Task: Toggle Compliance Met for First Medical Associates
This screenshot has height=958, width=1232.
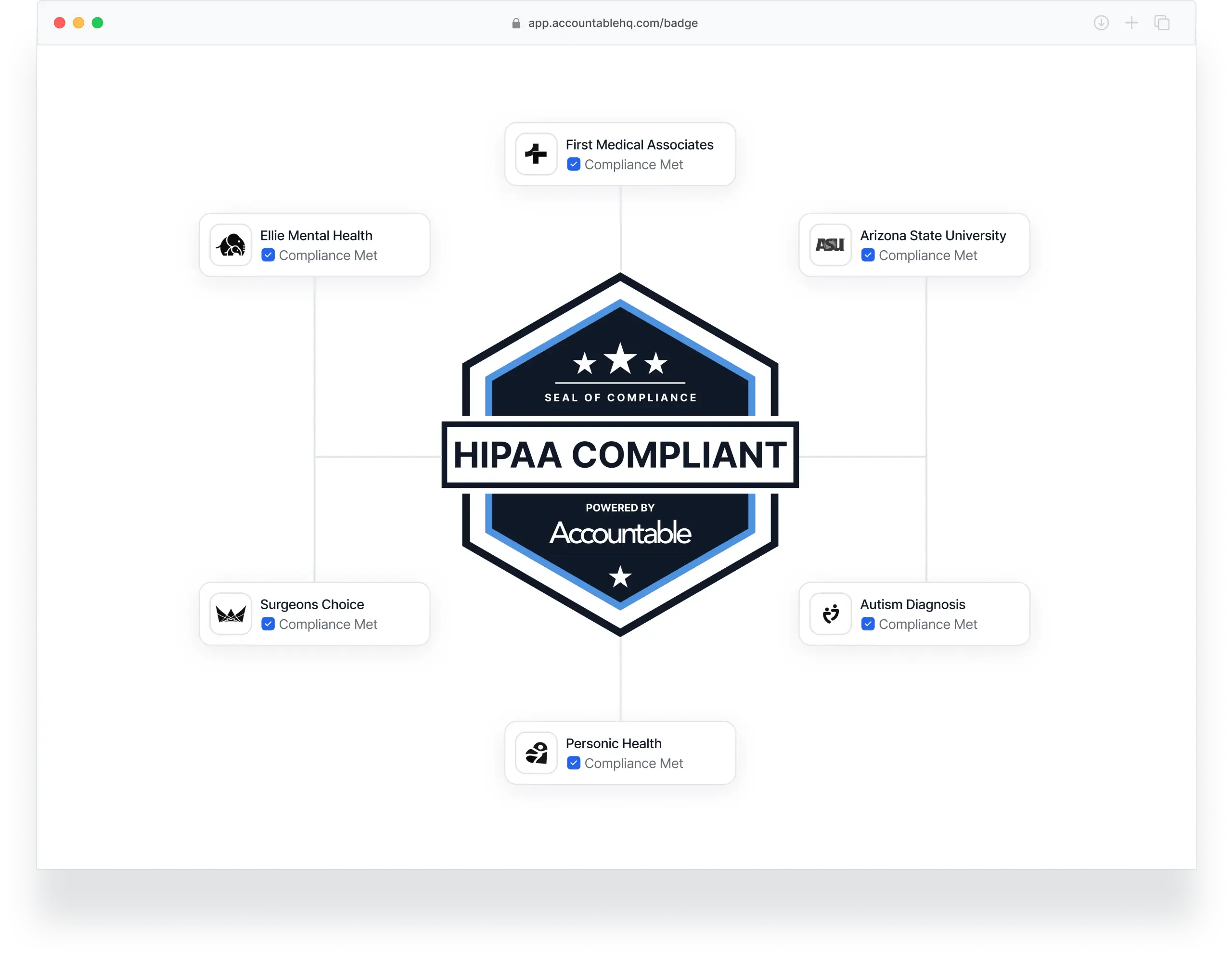Action: click(573, 164)
